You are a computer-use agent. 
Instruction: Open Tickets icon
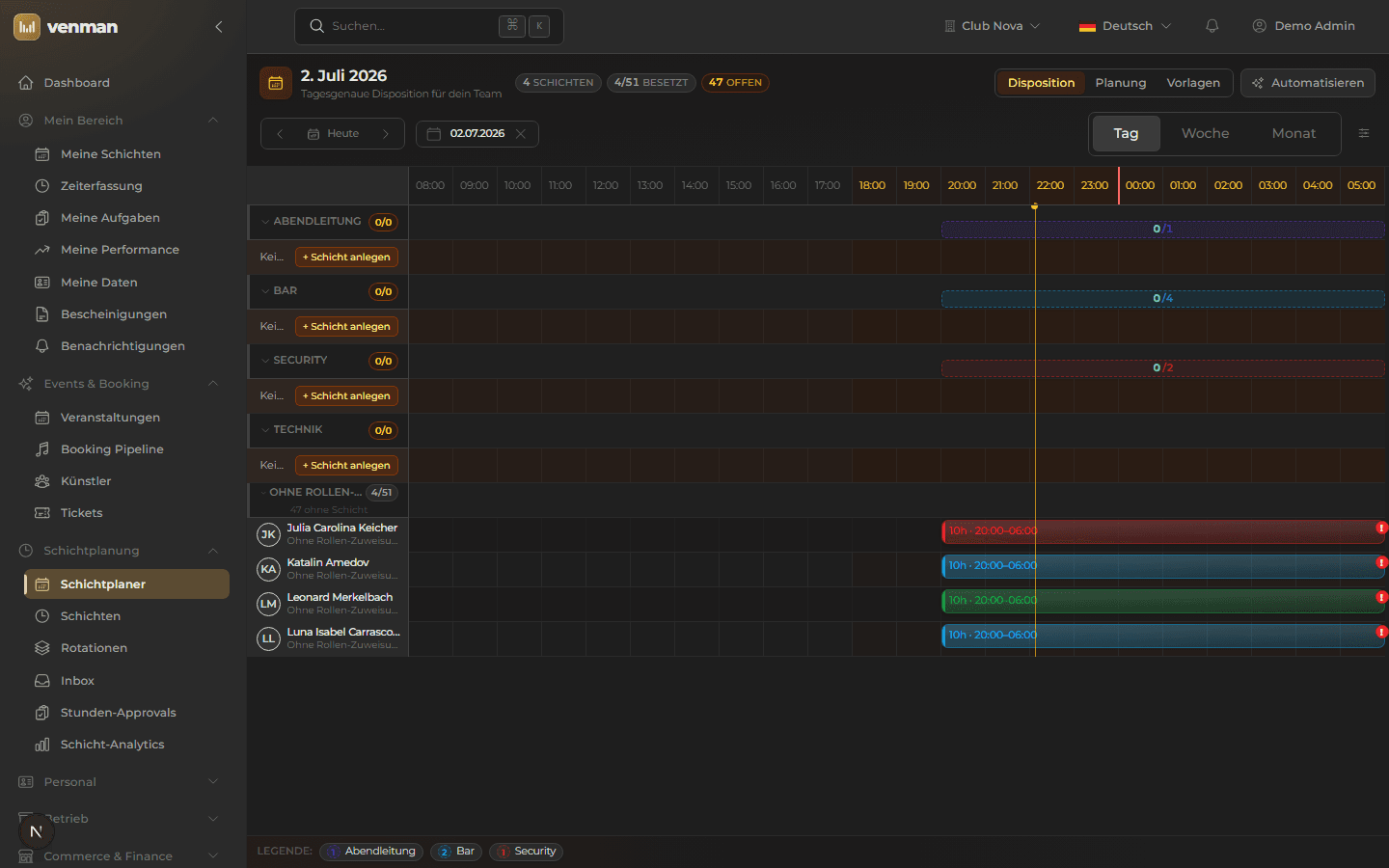(42, 513)
